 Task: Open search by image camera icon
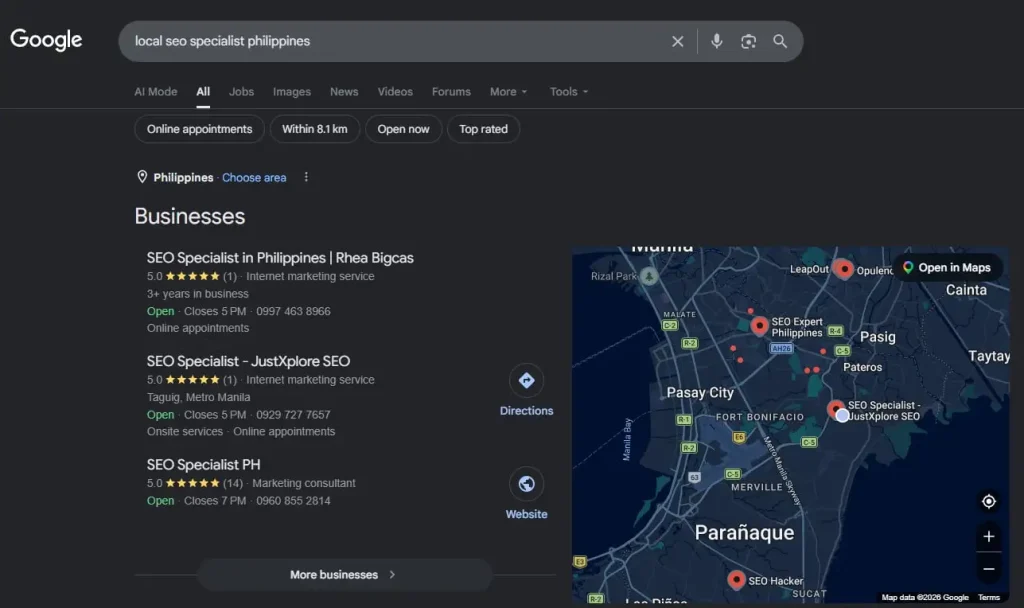tap(748, 41)
